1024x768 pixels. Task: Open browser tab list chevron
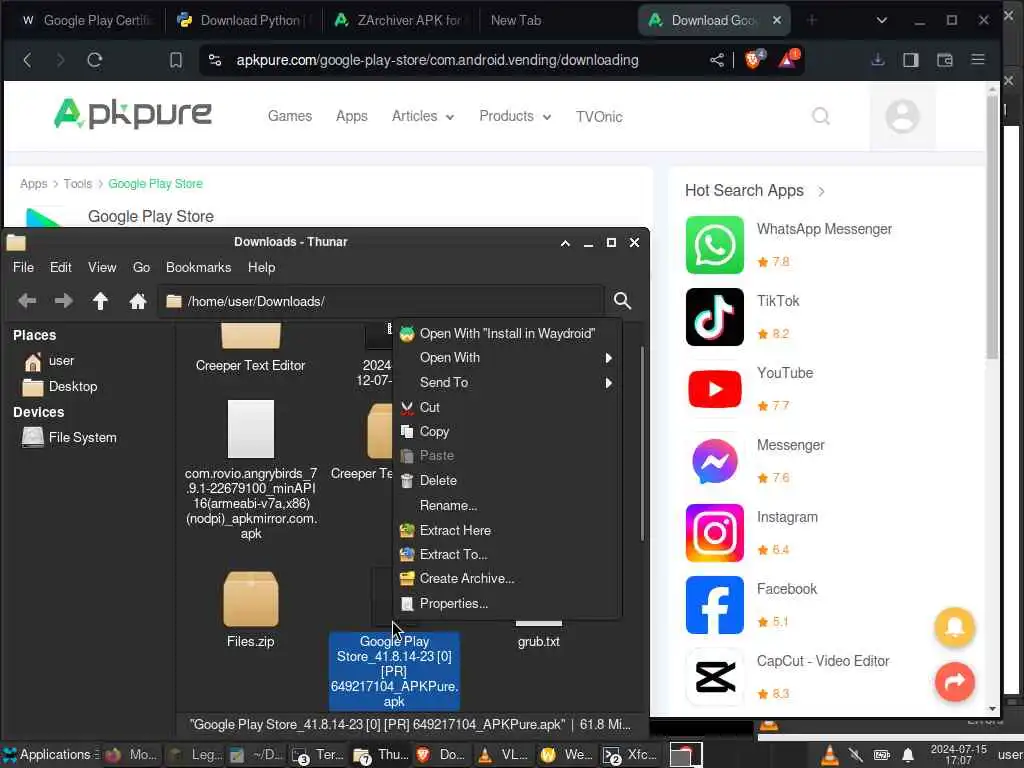882,20
